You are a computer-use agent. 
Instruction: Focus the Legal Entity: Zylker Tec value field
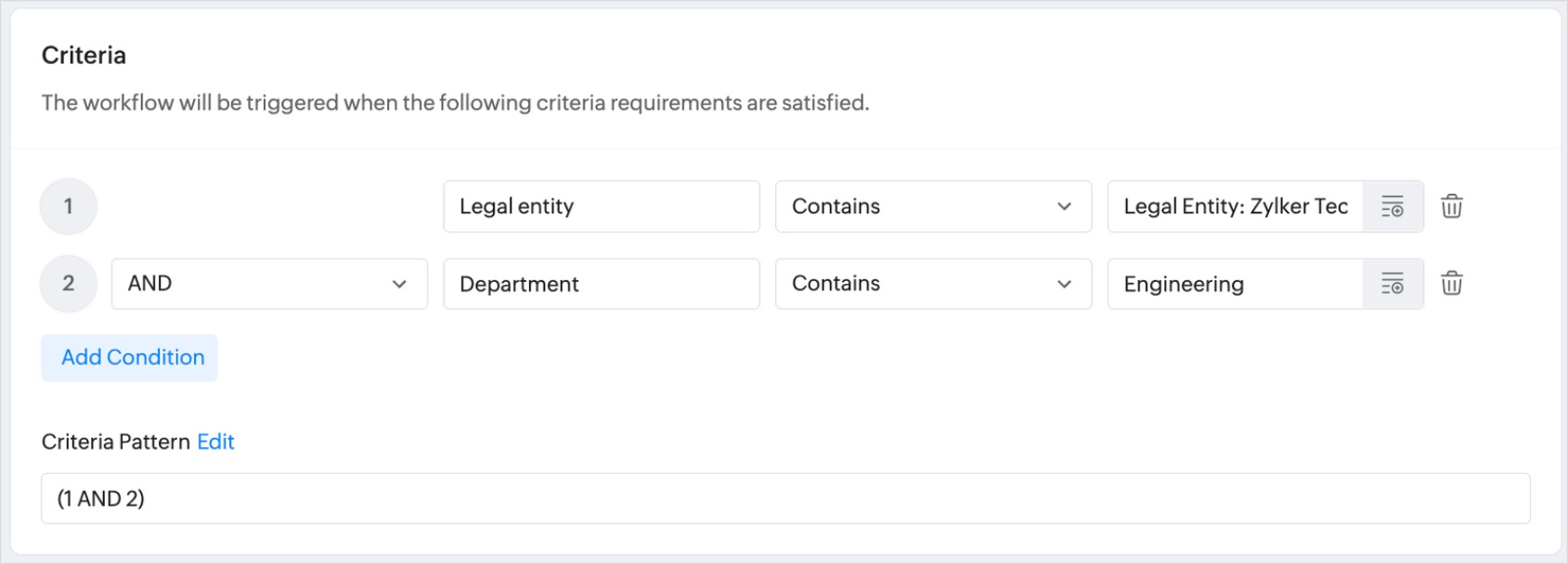point(1235,206)
